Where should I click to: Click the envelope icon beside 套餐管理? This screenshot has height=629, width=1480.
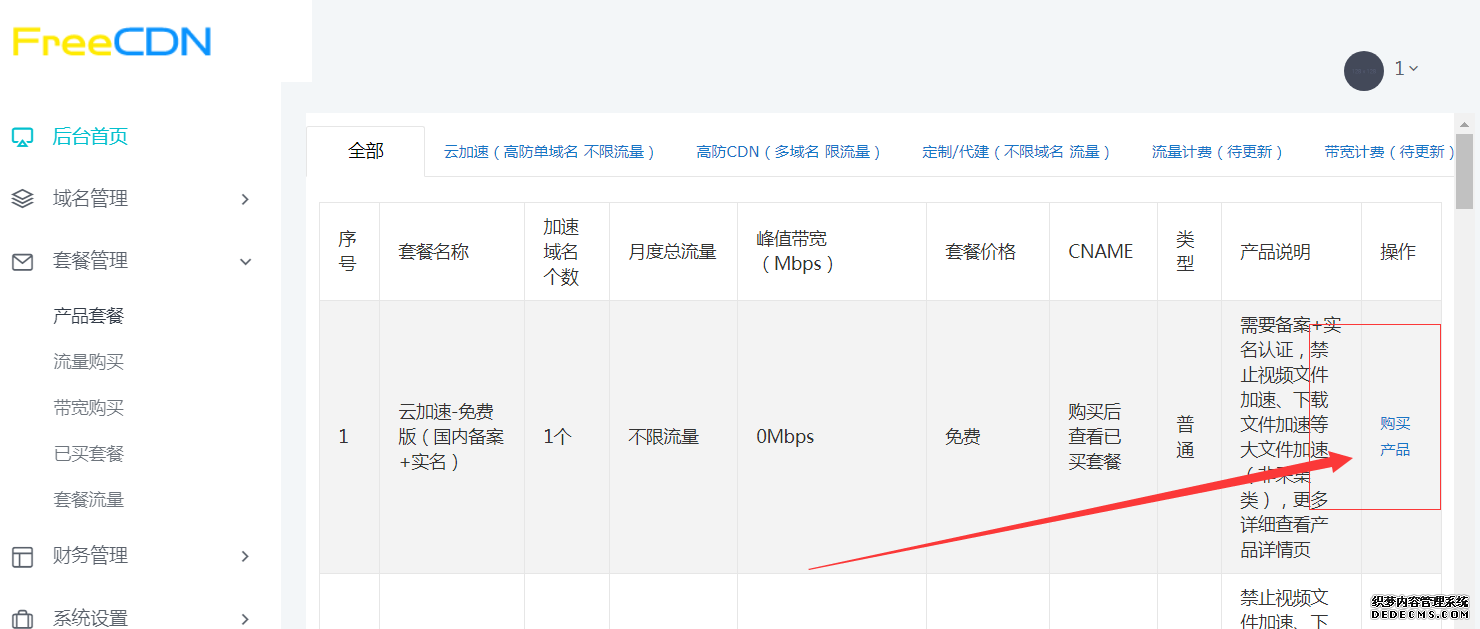[x=22, y=261]
